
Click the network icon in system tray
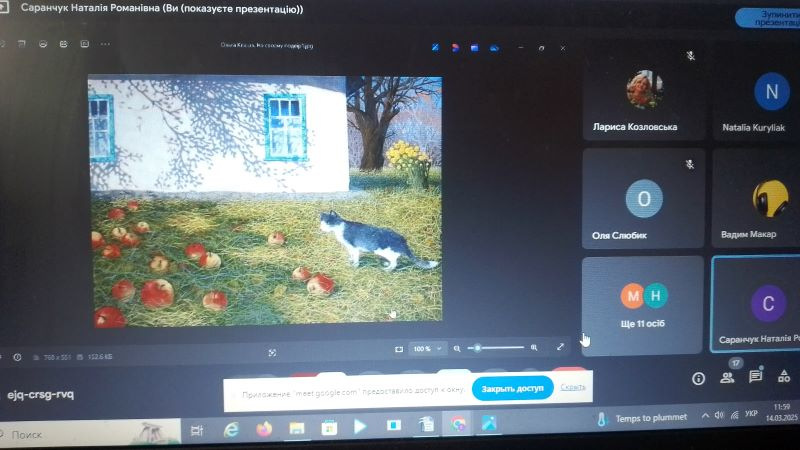(735, 415)
